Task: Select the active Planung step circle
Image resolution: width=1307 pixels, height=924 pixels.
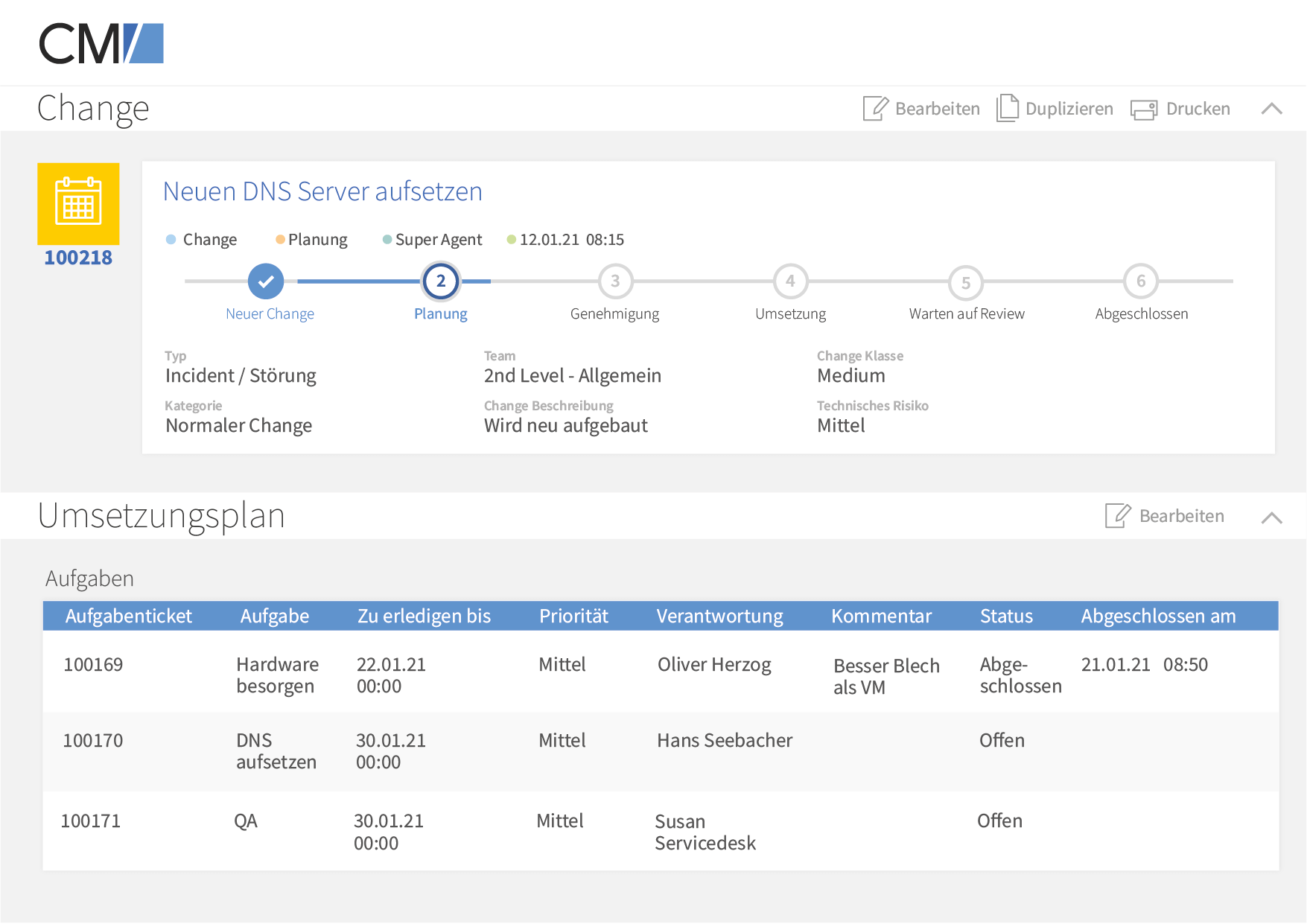Action: pos(440,281)
